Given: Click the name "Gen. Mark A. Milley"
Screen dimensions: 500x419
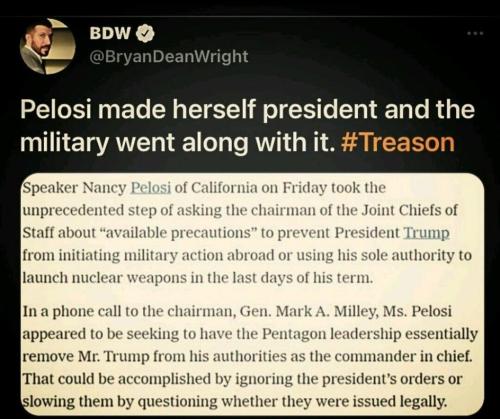Looking at the screenshot, I should 310,312.
